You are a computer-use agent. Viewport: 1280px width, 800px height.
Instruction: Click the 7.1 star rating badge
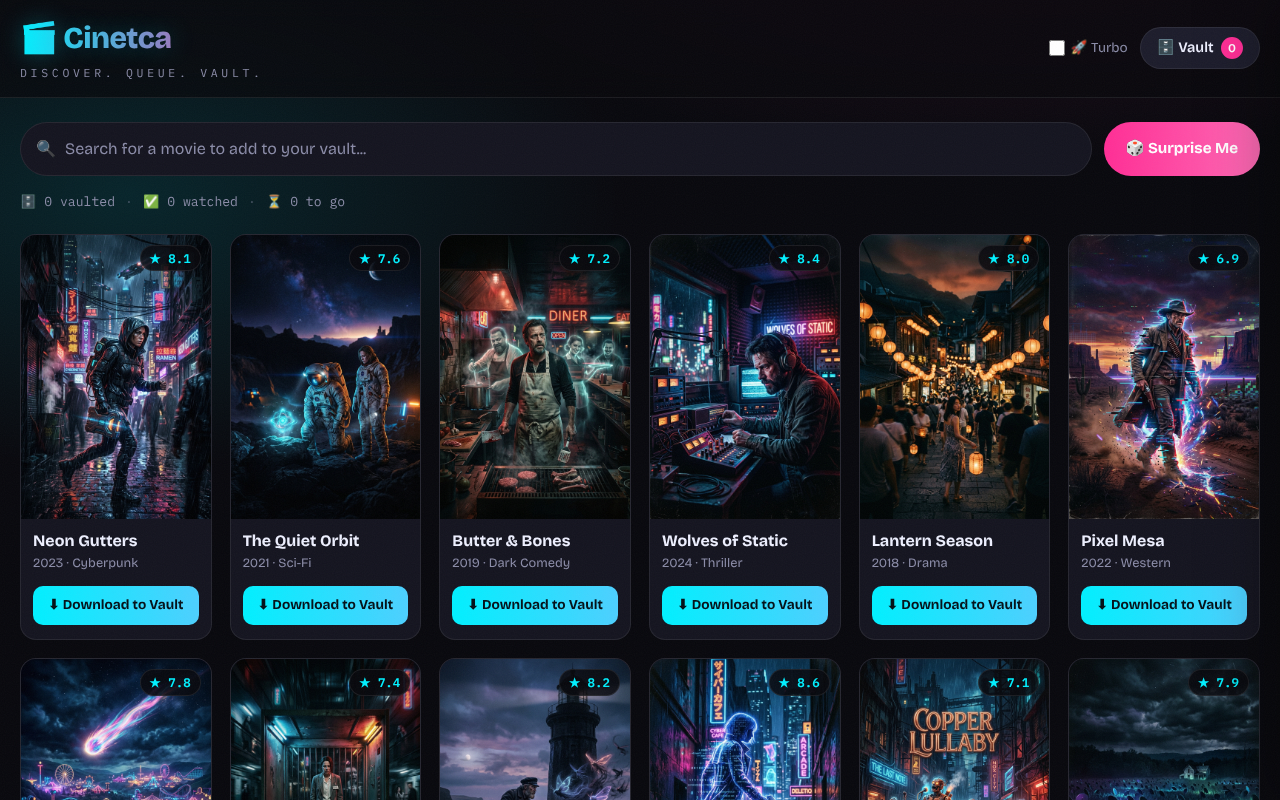1009,683
